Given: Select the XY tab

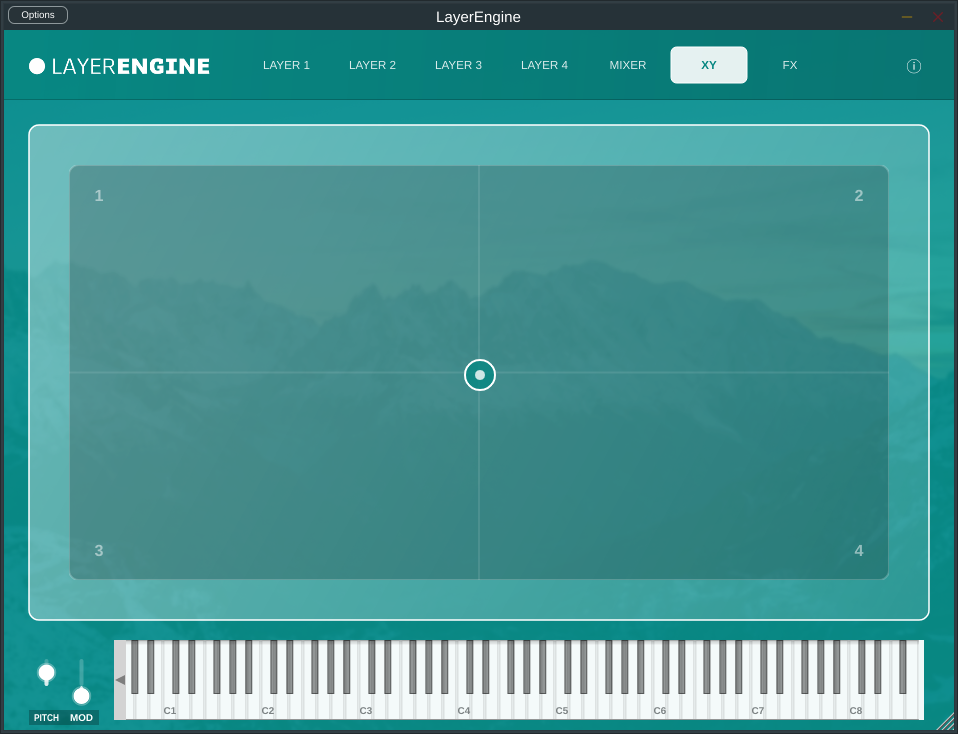Looking at the screenshot, I should click(x=709, y=65).
